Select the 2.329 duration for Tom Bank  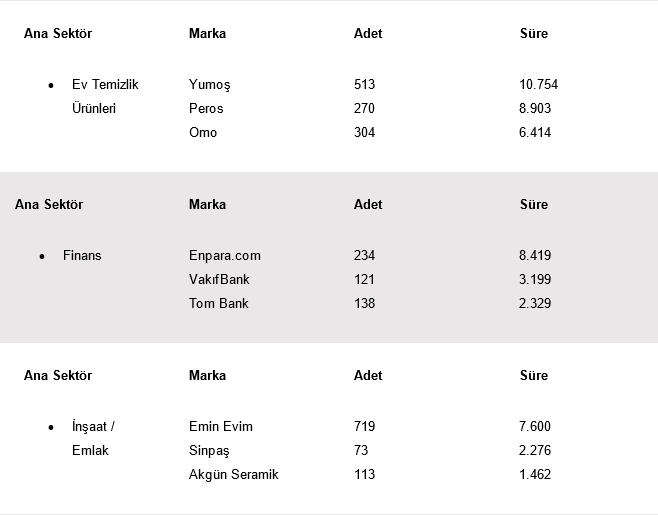(x=535, y=304)
